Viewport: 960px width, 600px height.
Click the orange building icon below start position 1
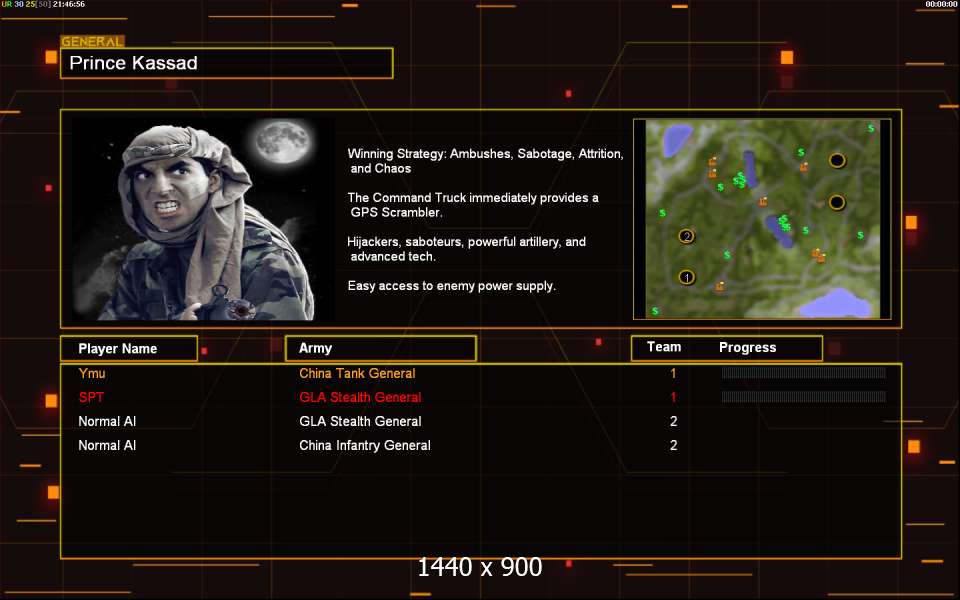coord(720,287)
